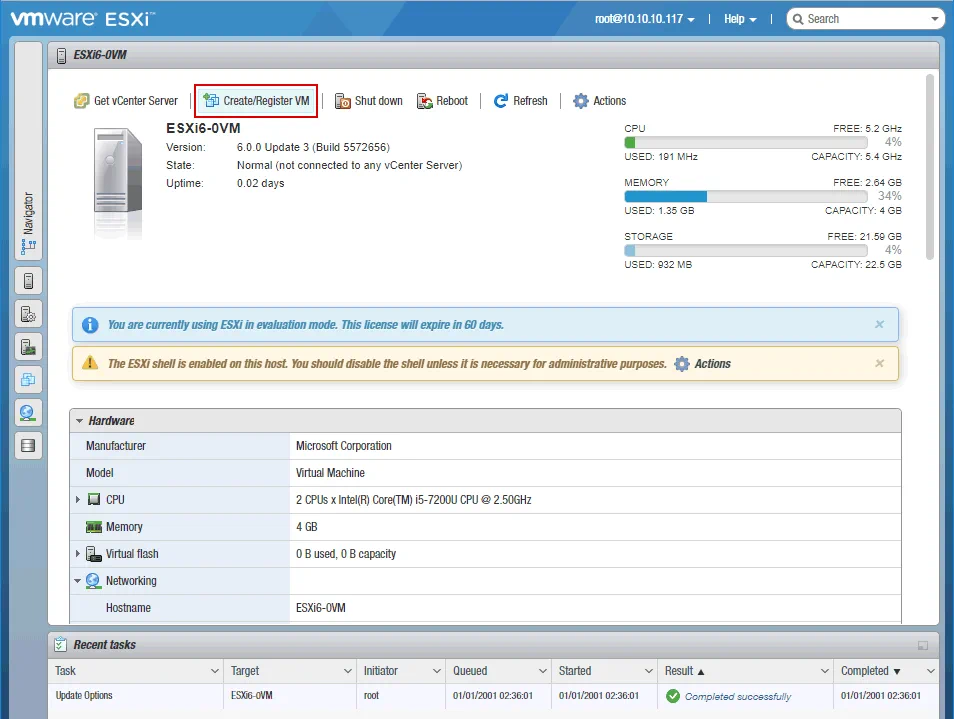This screenshot has height=719, width=954.
Task: Dismiss the evaluation mode notice
Action: 879,325
